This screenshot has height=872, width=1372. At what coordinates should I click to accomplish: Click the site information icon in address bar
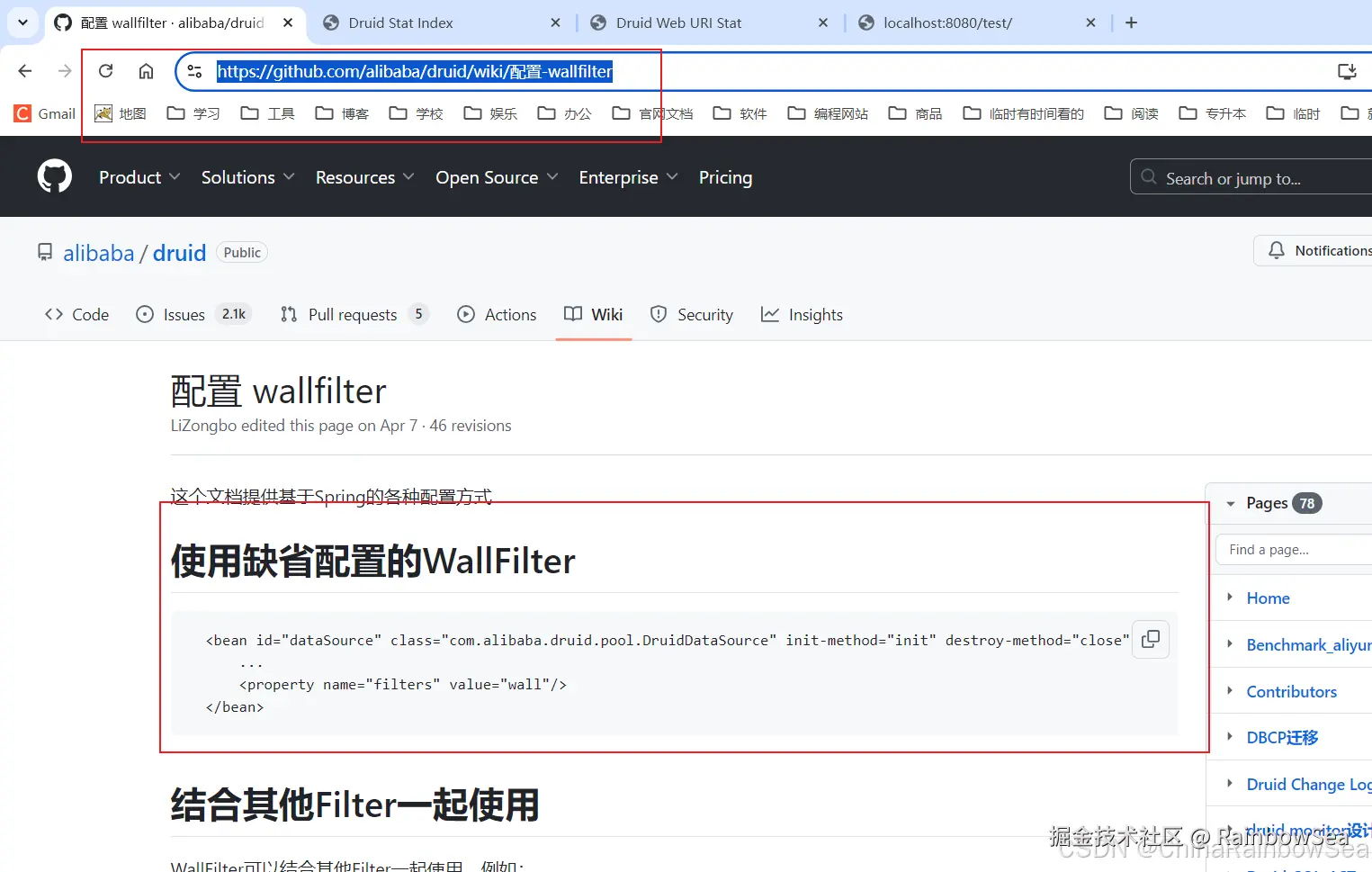click(x=194, y=71)
